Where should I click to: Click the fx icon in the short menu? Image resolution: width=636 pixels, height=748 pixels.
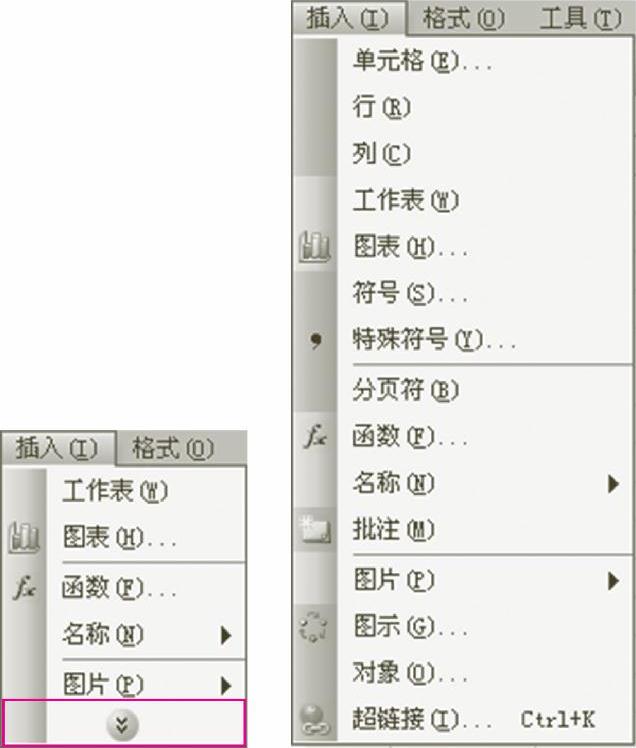click(24, 587)
